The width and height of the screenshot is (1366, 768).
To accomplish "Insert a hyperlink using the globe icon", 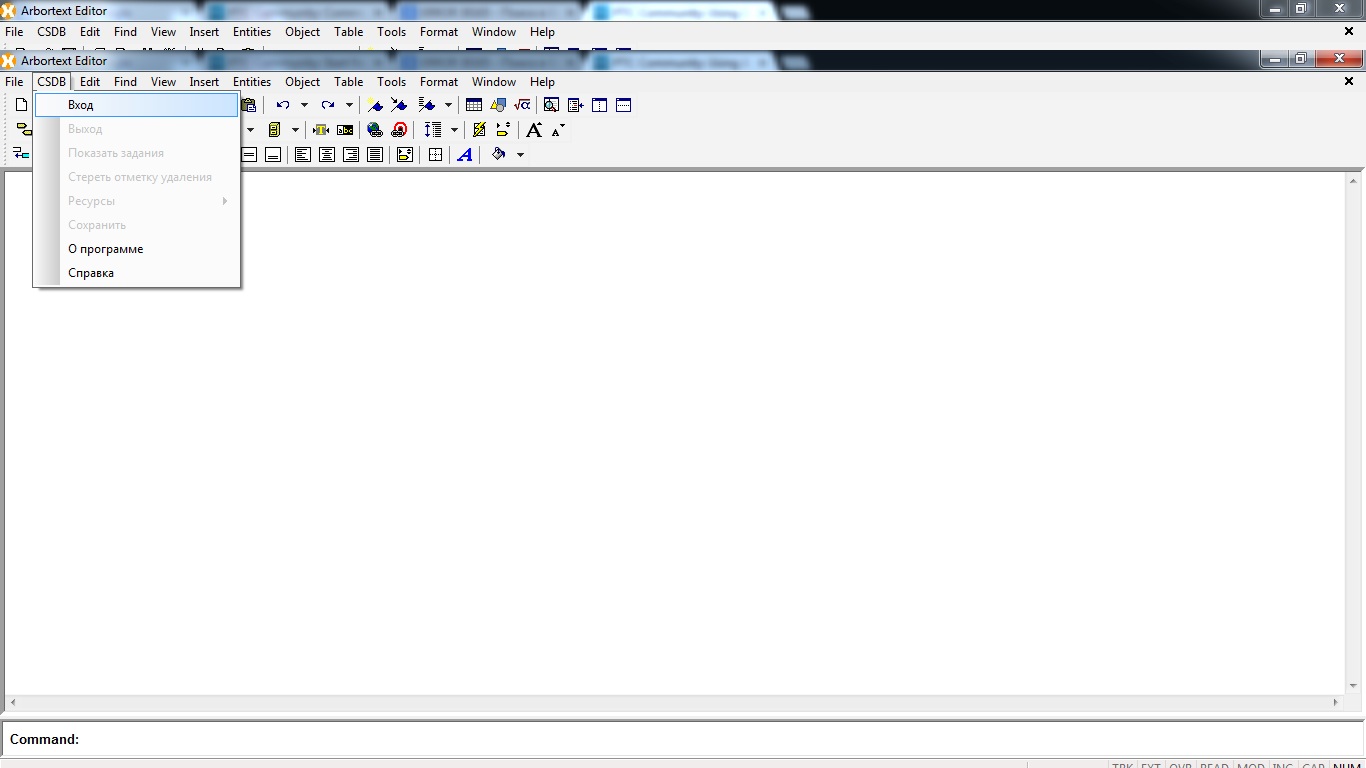I will 374,129.
